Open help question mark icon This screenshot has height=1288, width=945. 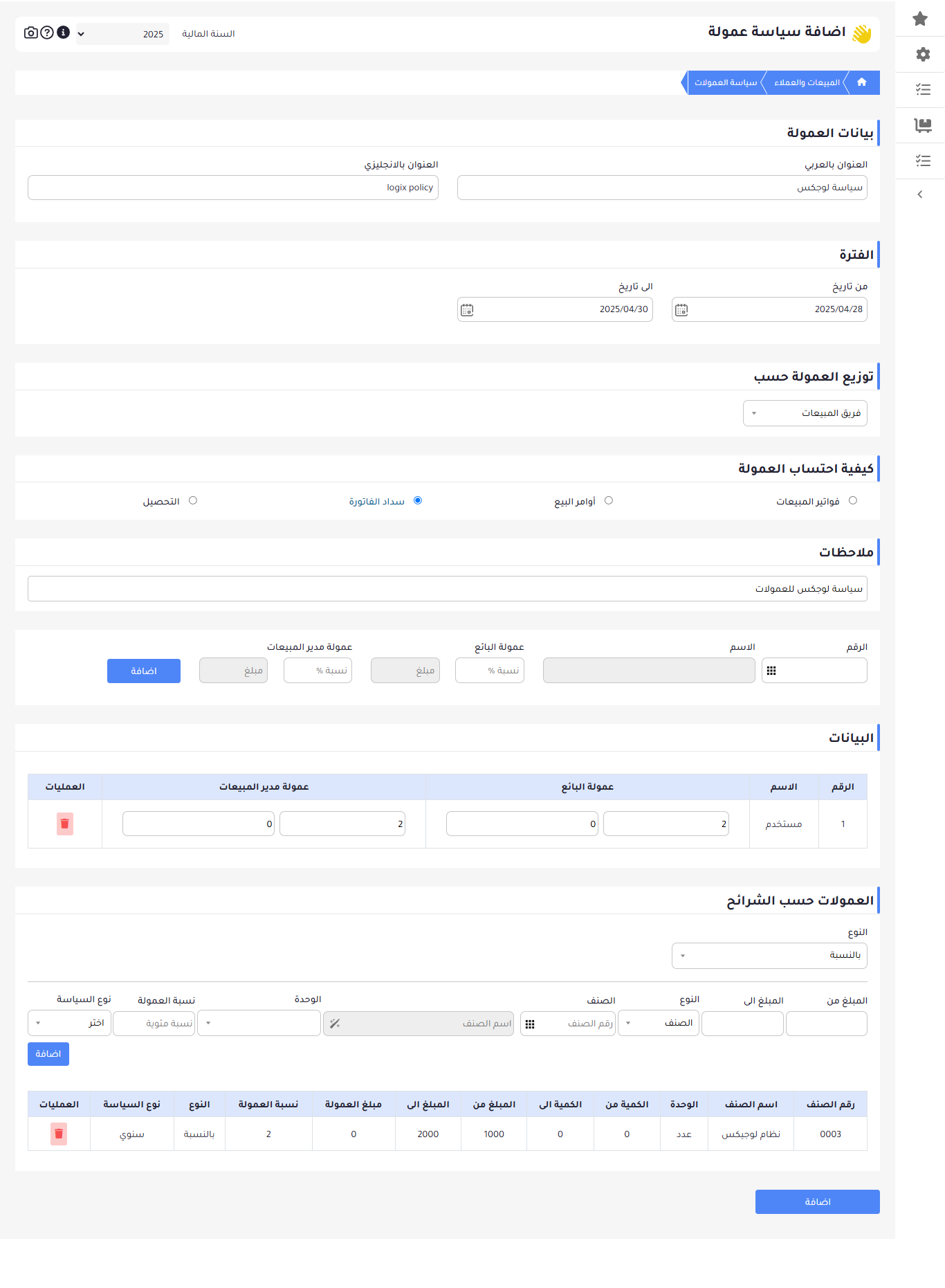point(47,33)
